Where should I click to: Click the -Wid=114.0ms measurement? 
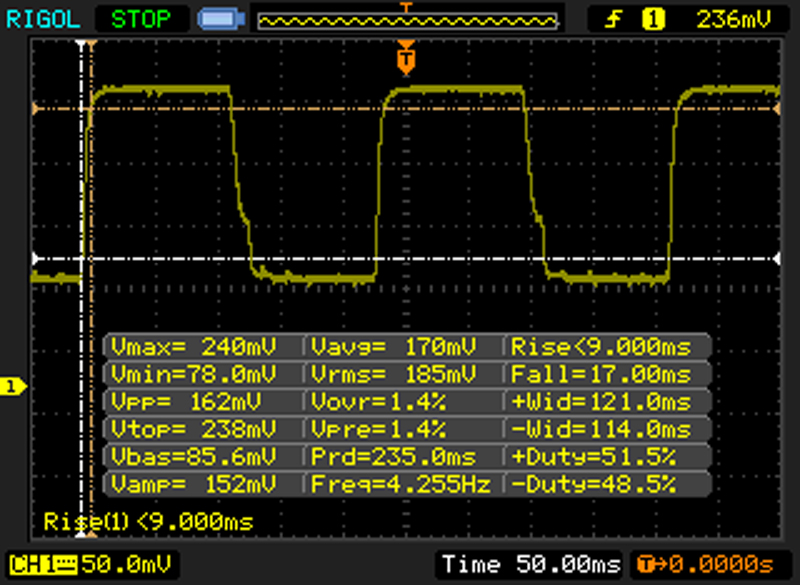click(x=601, y=429)
